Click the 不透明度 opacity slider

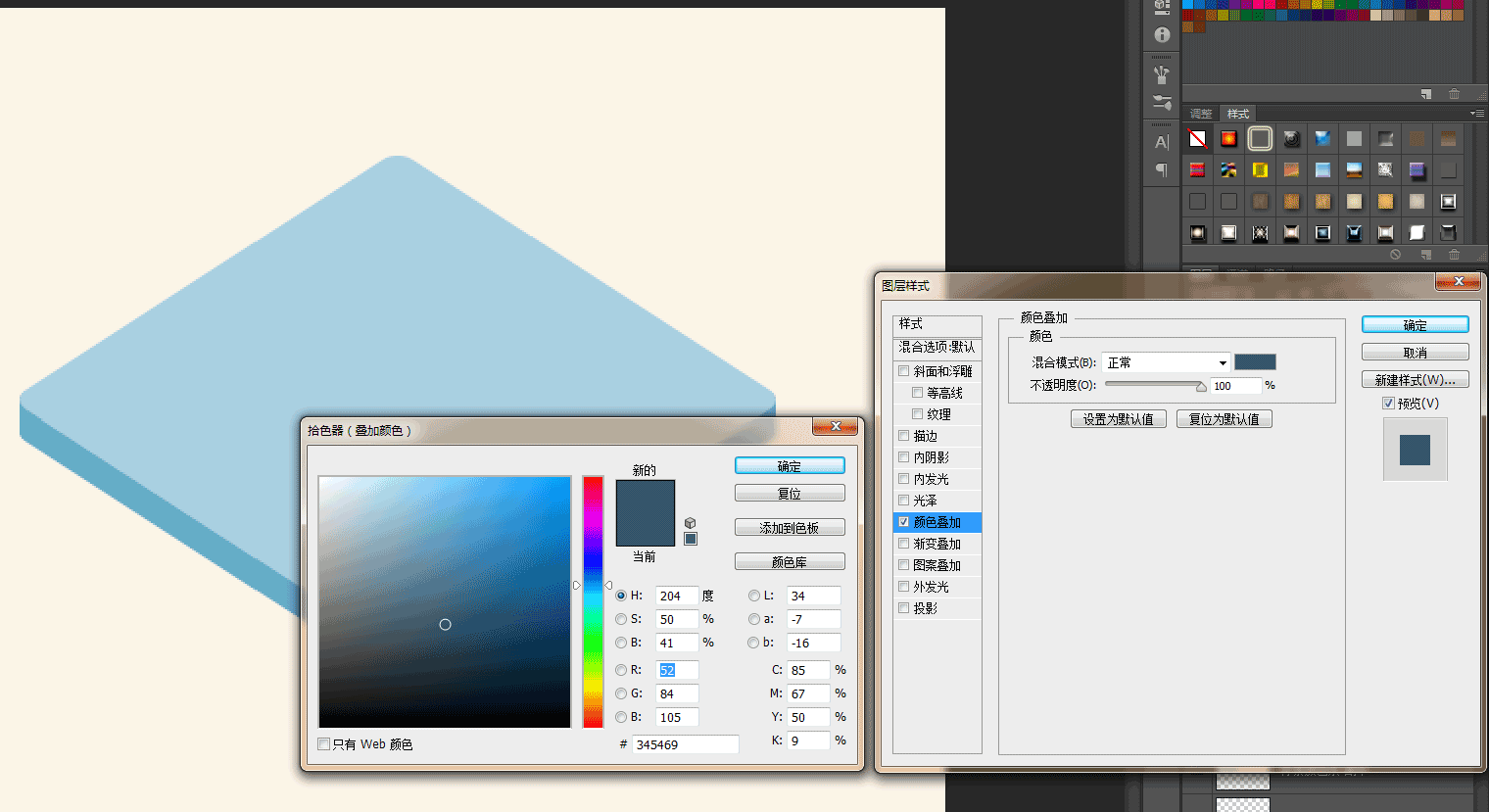coord(1154,386)
